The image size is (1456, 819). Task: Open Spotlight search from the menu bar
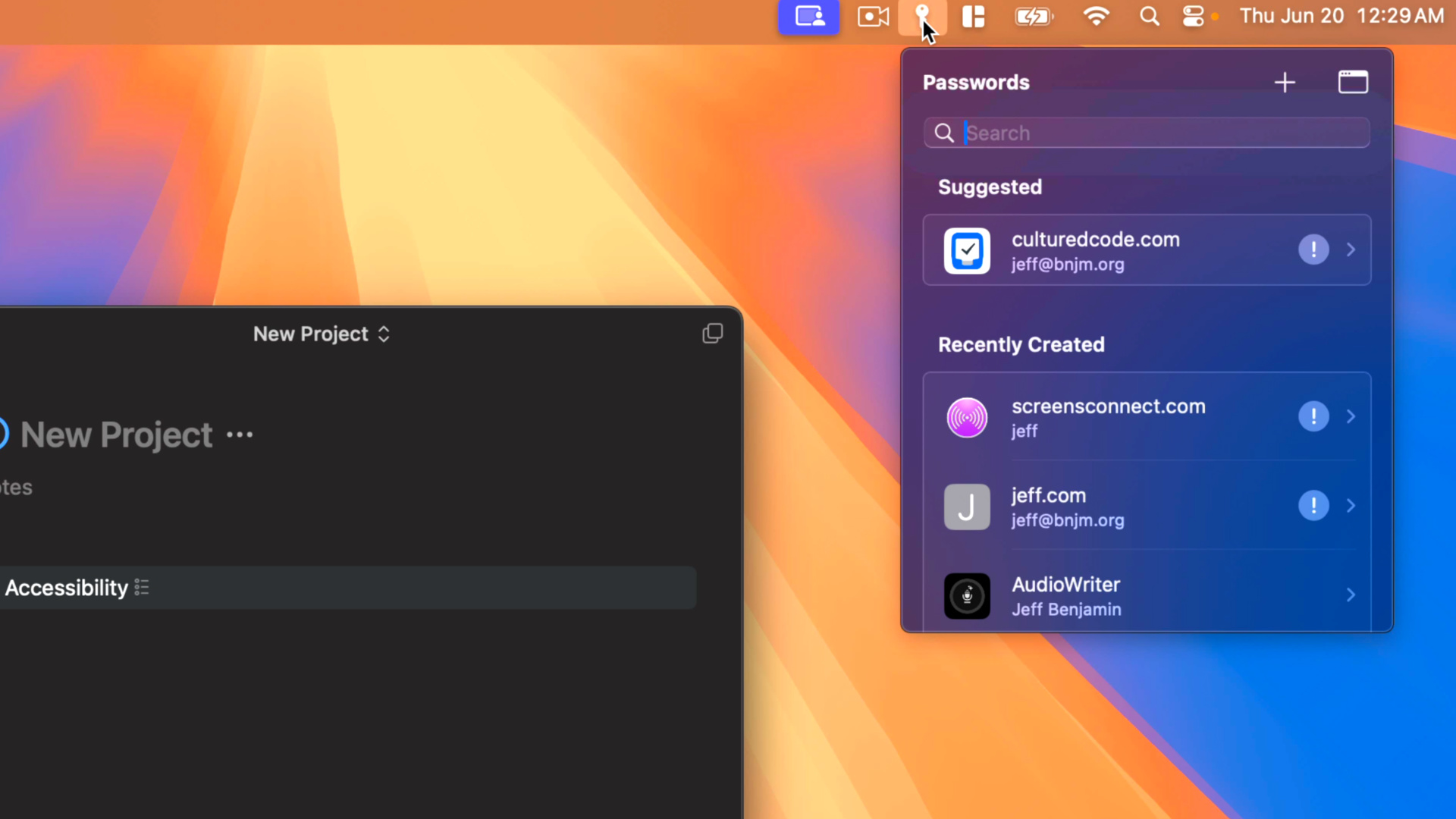click(x=1149, y=16)
